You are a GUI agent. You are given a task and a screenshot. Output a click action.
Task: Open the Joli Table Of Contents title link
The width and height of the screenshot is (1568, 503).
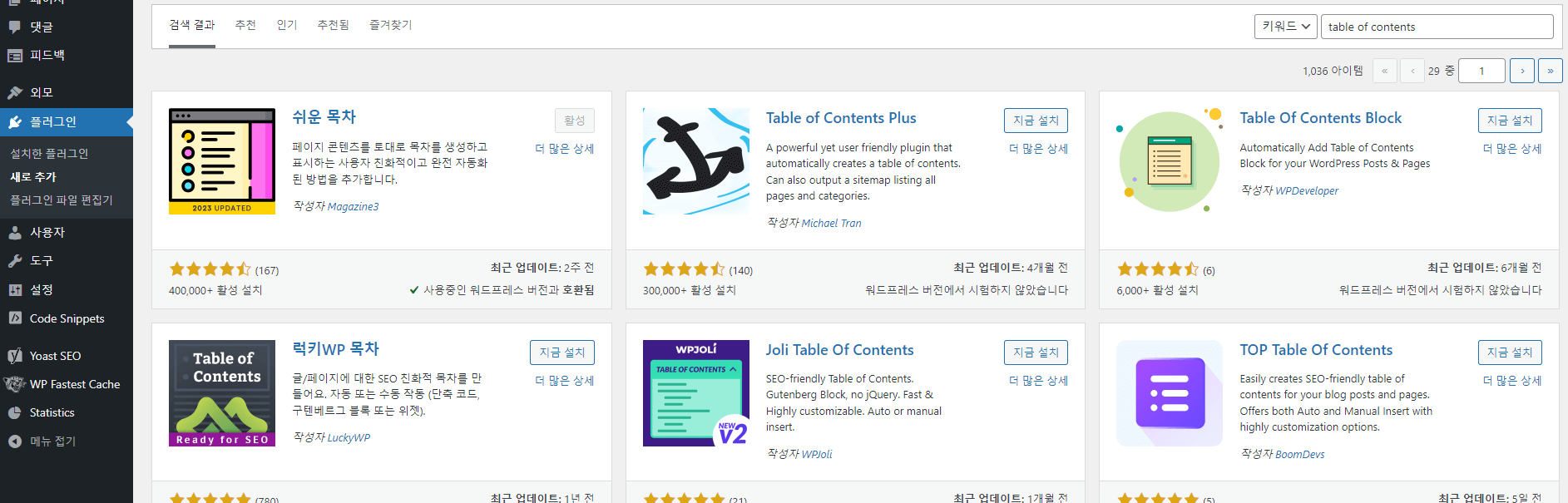[839, 350]
